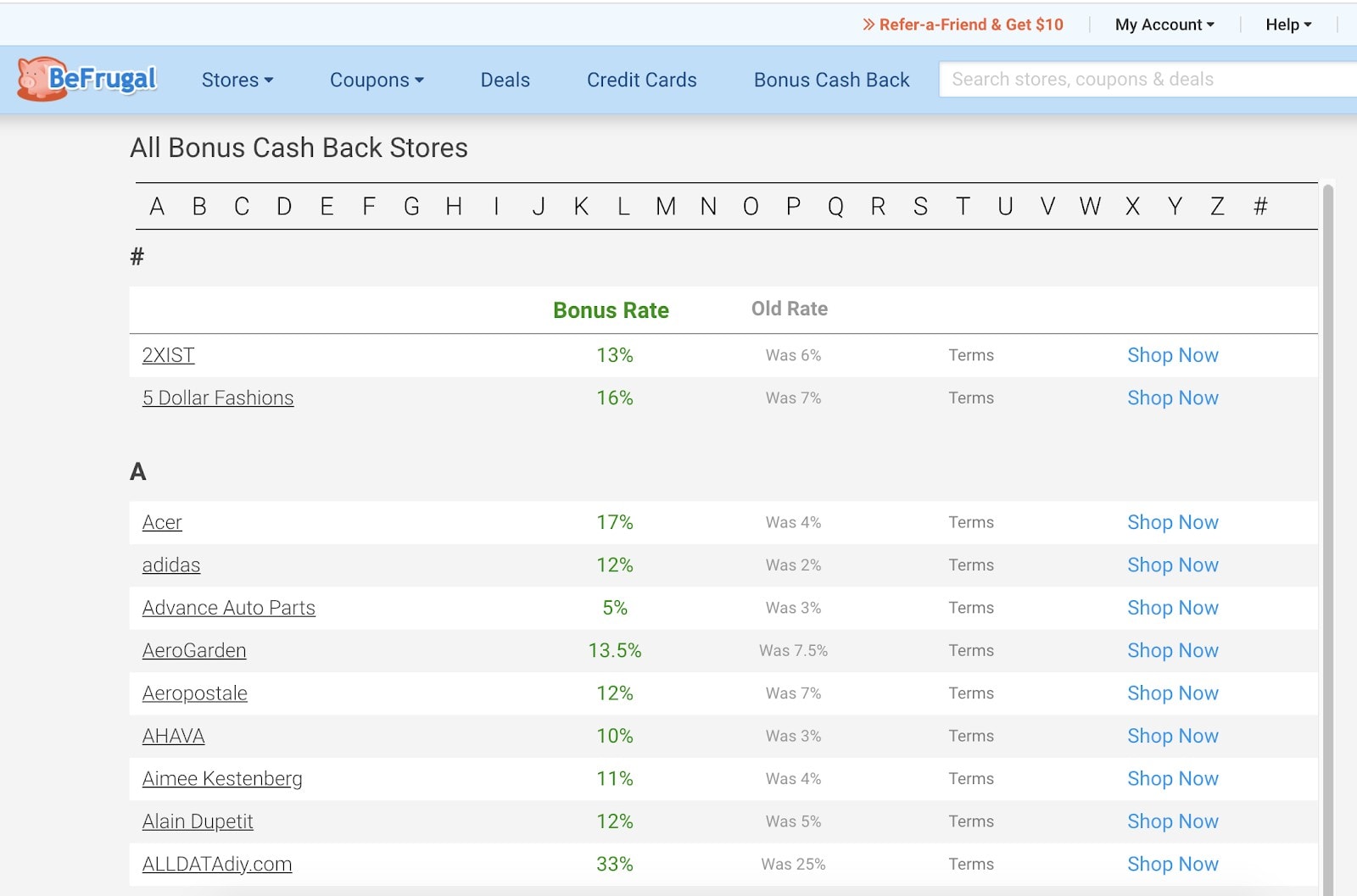Jump to letter D in alphabet index
Image resolution: width=1357 pixels, height=896 pixels.
pos(284,206)
